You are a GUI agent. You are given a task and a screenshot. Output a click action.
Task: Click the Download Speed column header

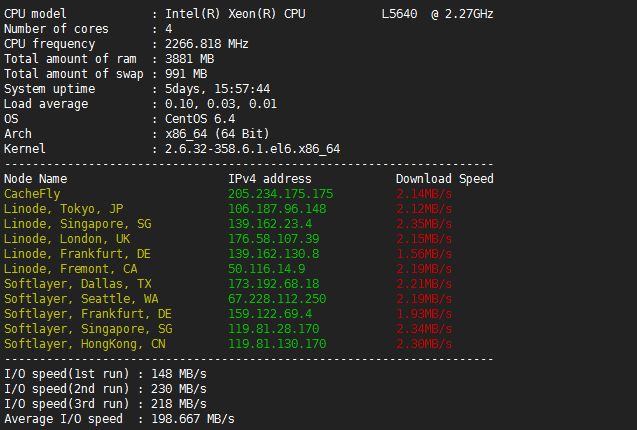pos(444,179)
